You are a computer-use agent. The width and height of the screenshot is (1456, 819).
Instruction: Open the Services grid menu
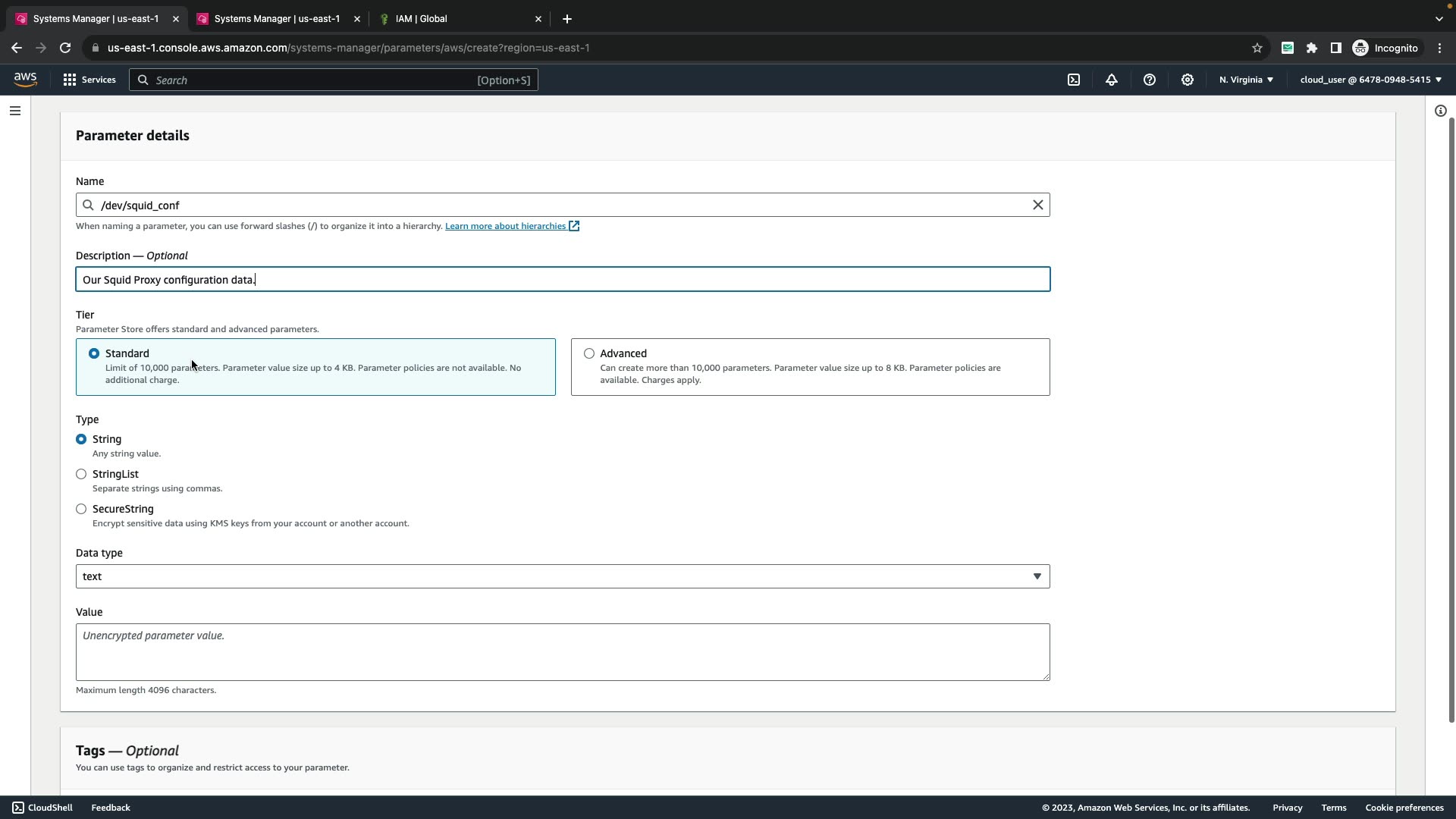[x=89, y=80]
